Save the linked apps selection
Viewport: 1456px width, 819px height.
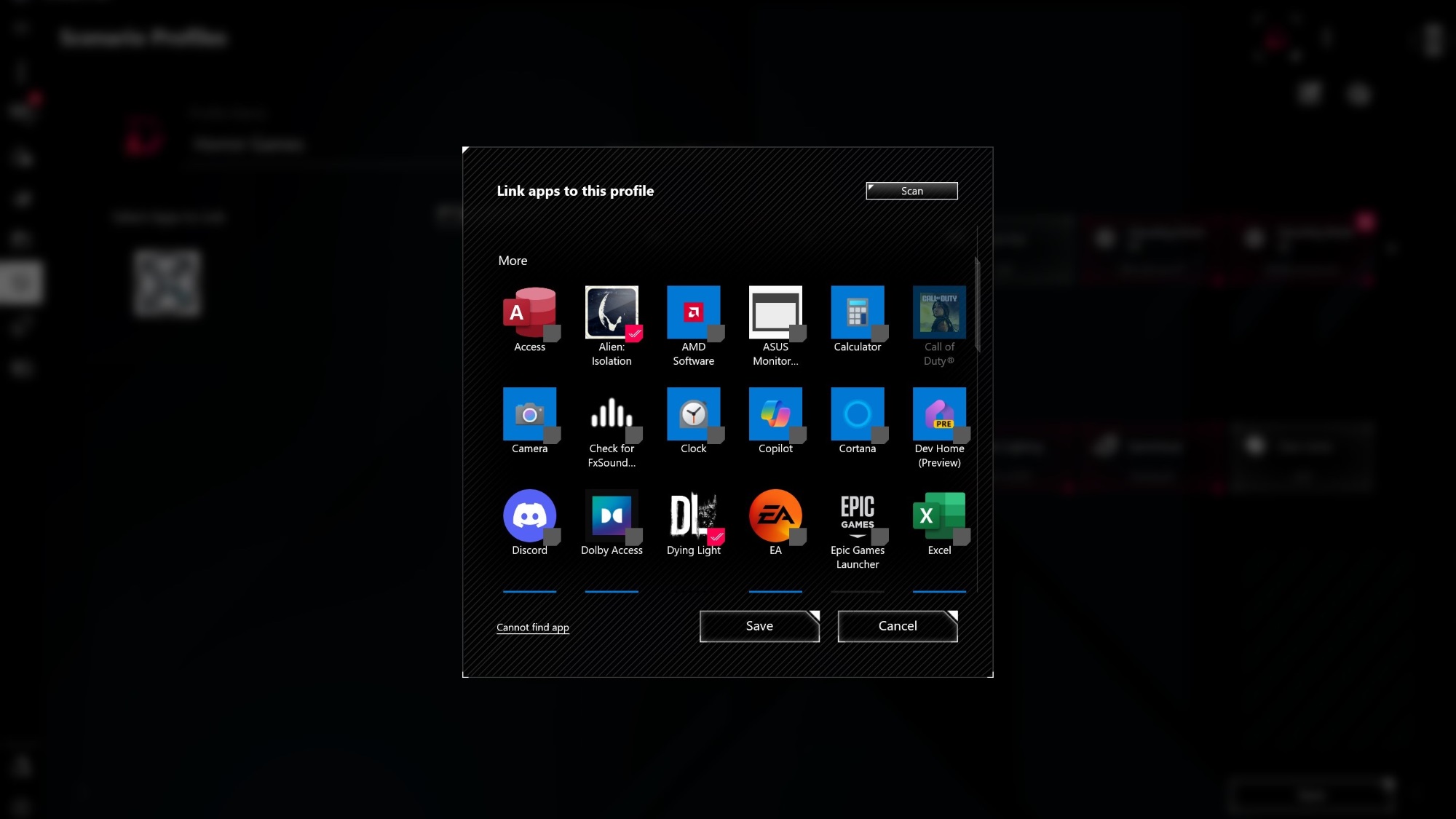759,626
